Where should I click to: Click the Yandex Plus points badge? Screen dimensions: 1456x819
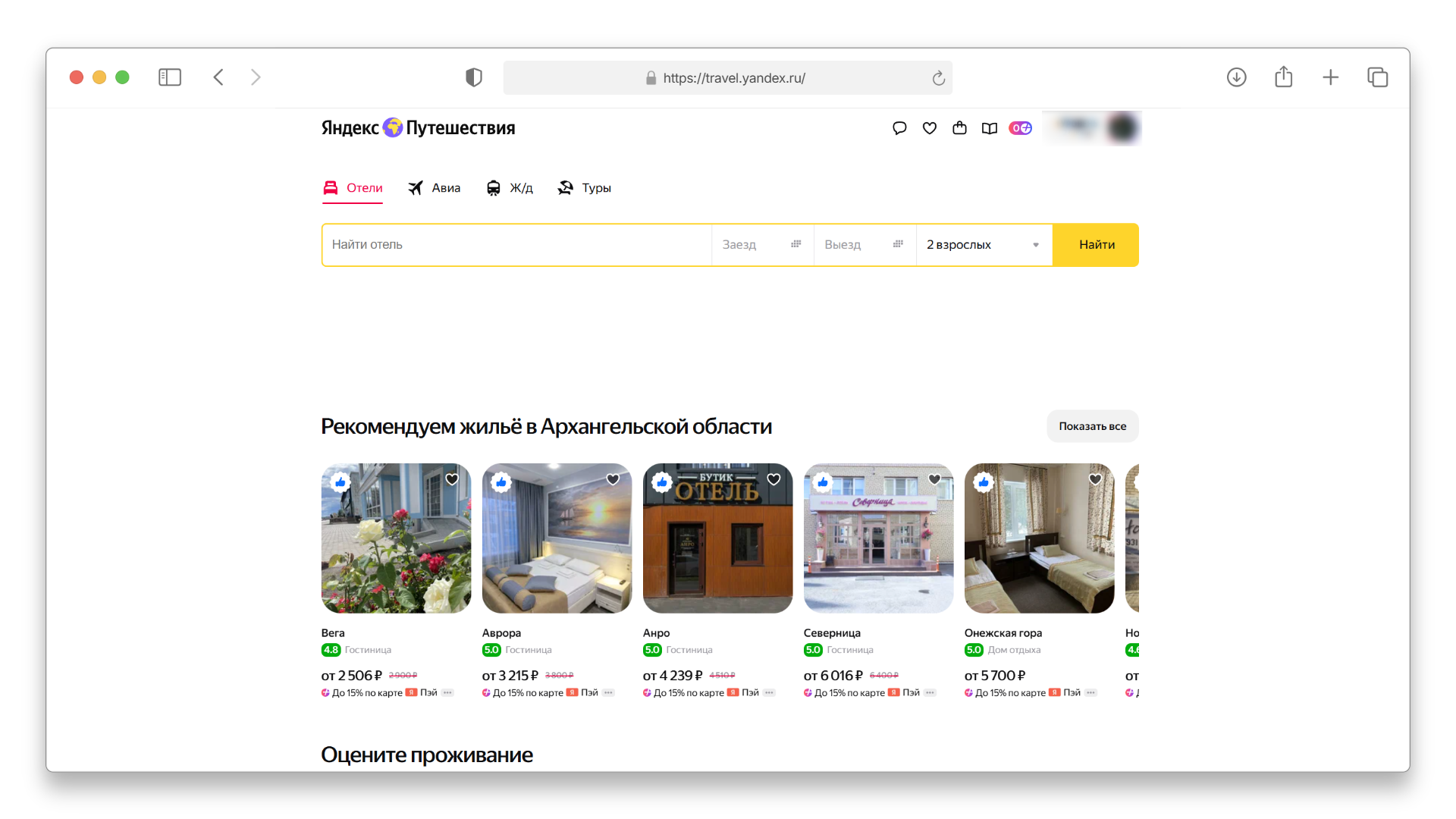[1020, 128]
